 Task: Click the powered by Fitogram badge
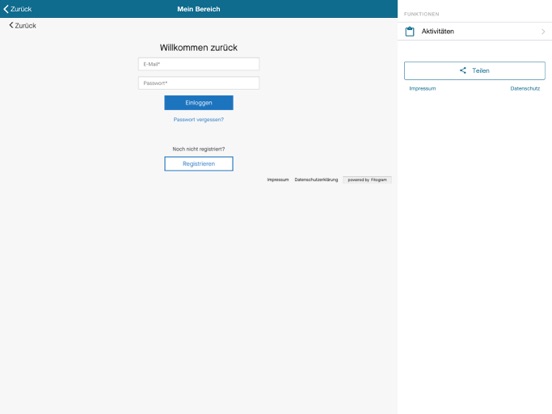367,180
